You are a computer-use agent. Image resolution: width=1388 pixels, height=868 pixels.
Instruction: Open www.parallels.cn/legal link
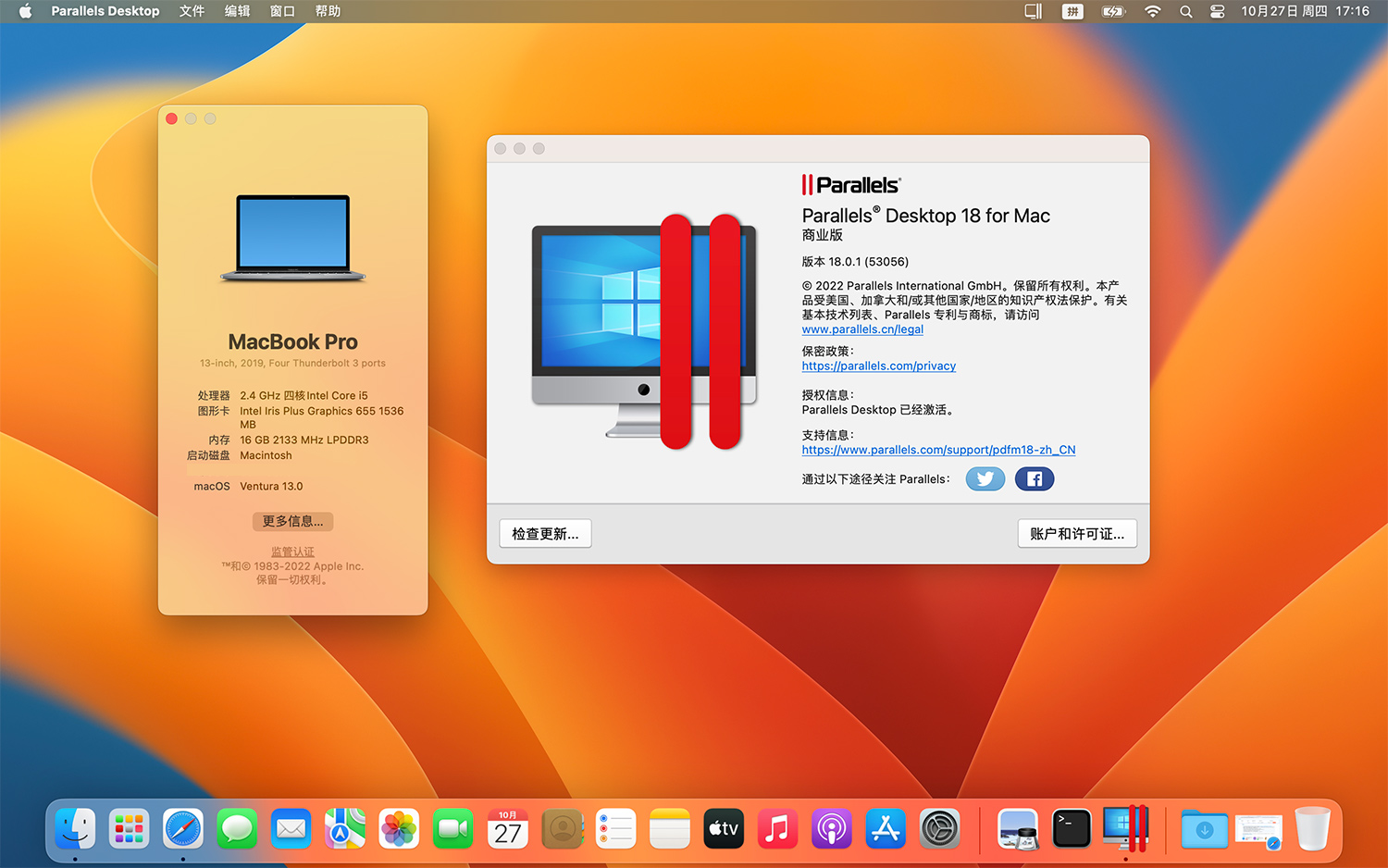862,329
